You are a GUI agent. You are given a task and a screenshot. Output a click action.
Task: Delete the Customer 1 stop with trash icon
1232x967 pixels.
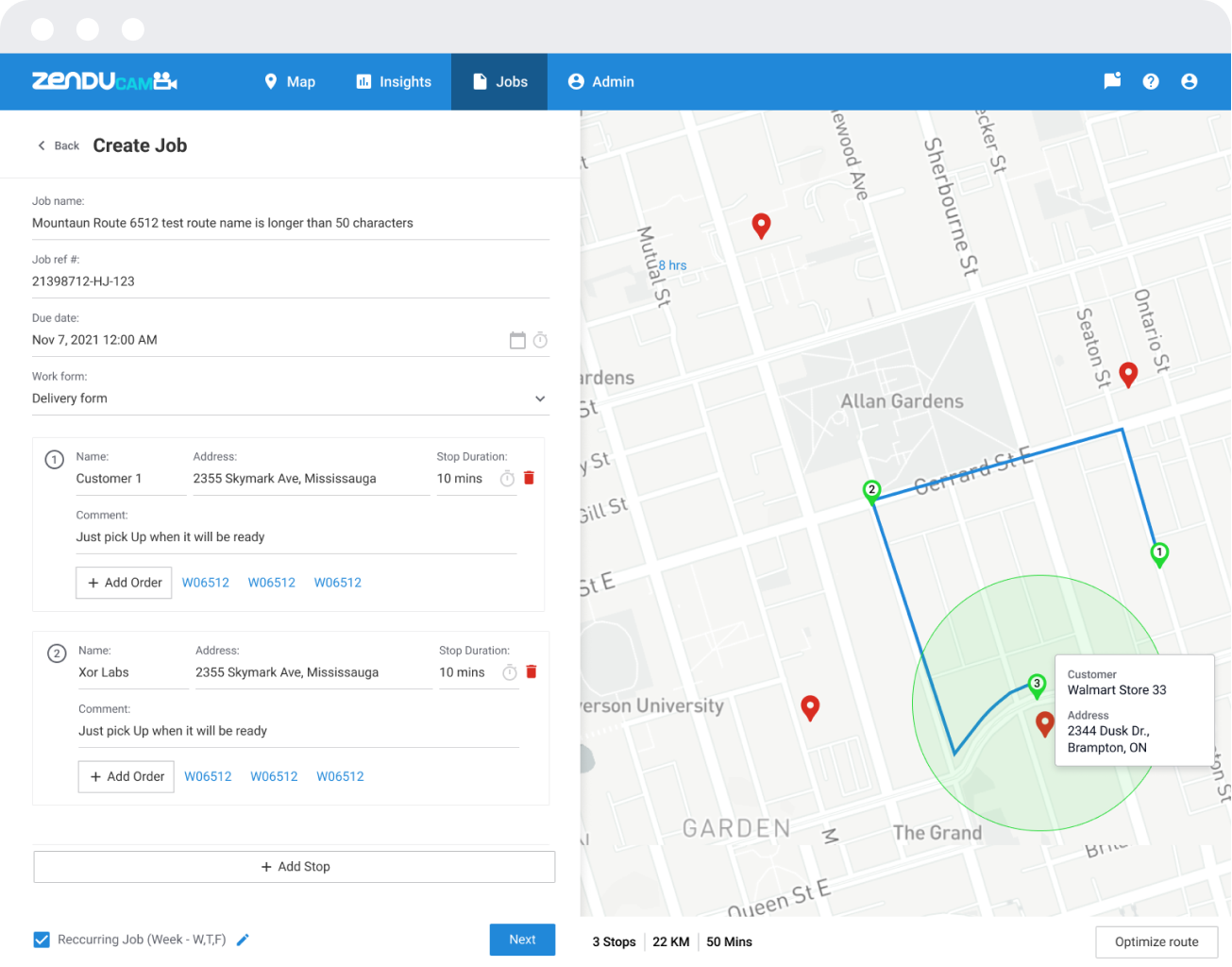529,478
